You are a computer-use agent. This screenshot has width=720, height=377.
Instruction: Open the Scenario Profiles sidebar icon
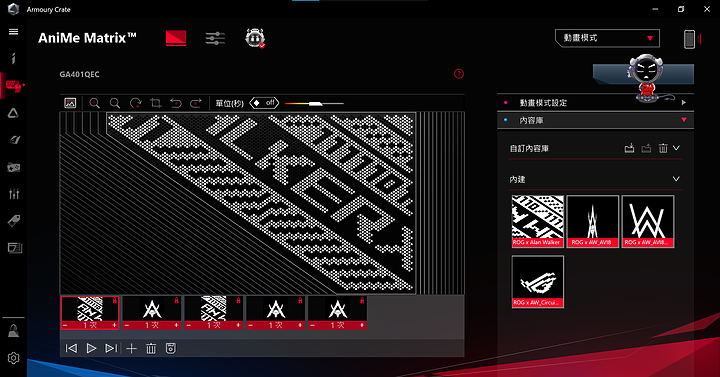pyautogui.click(x=14, y=140)
